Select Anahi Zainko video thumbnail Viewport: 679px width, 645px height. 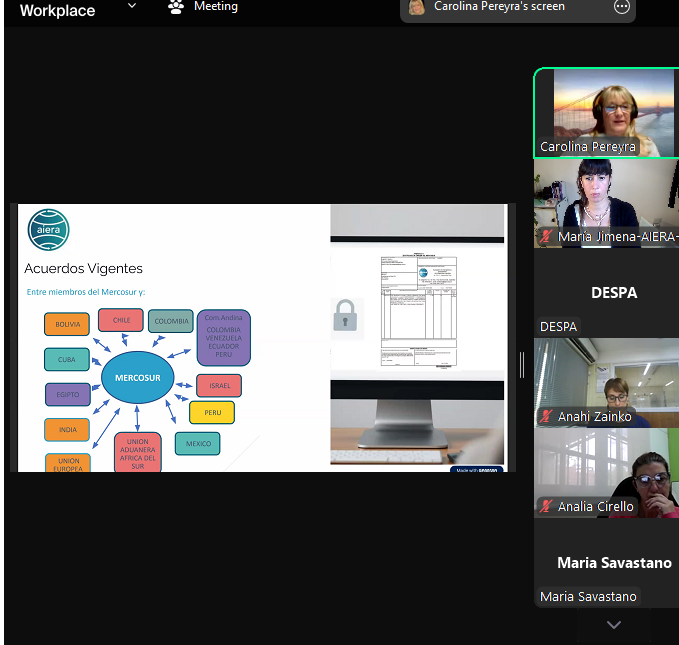tap(607, 383)
